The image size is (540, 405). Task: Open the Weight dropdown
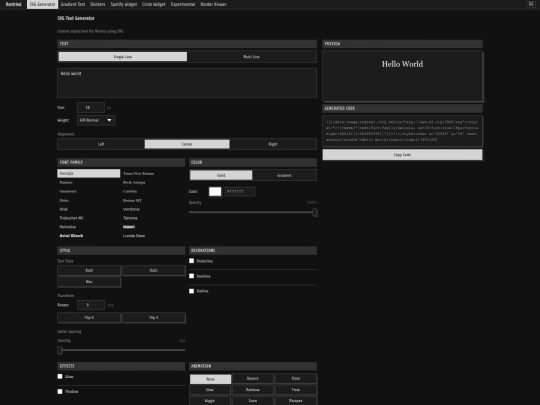[x=96, y=120]
